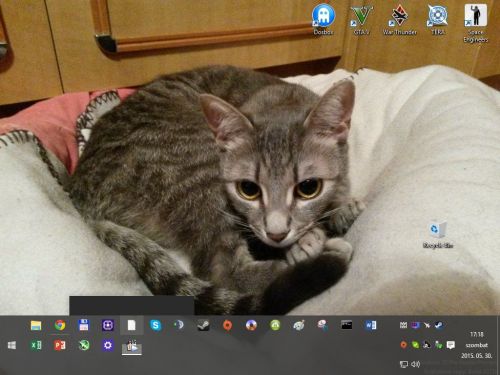Image resolution: width=500 pixels, height=375 pixels.
Task: Click the airplane icon in system tray
Action: coord(427,325)
